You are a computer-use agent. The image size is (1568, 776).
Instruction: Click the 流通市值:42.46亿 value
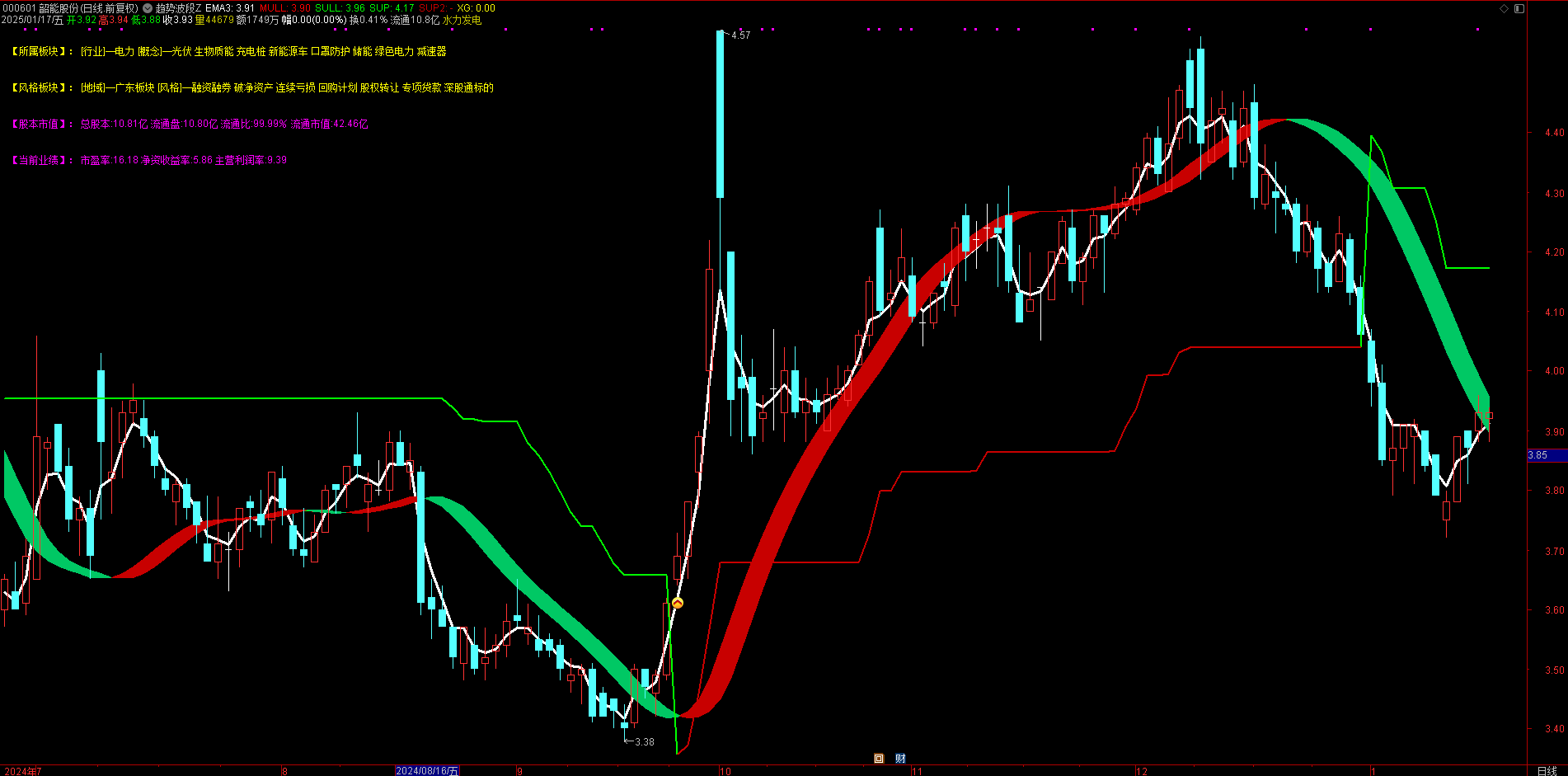pos(329,124)
